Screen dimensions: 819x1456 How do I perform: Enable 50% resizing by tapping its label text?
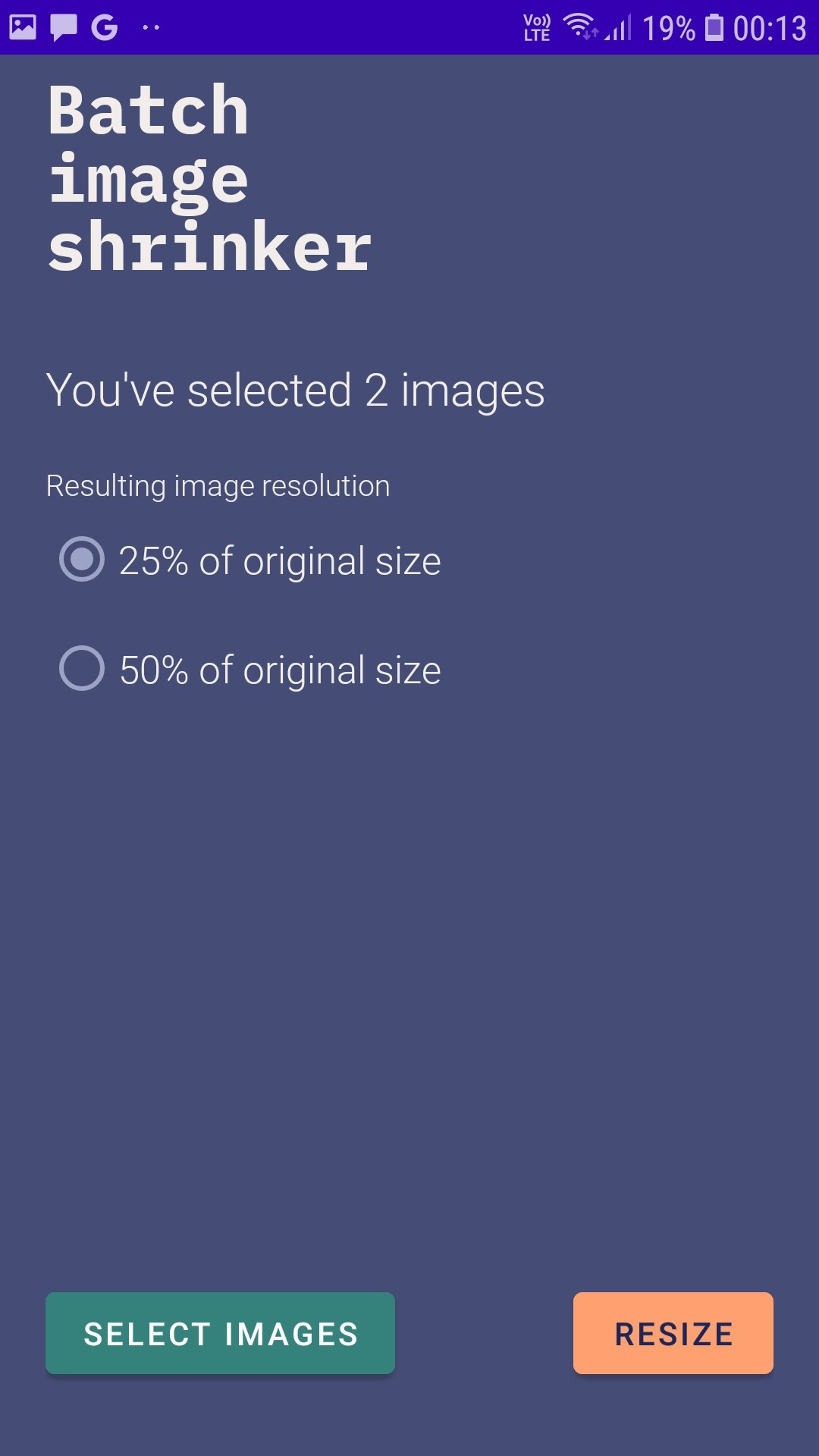point(280,670)
